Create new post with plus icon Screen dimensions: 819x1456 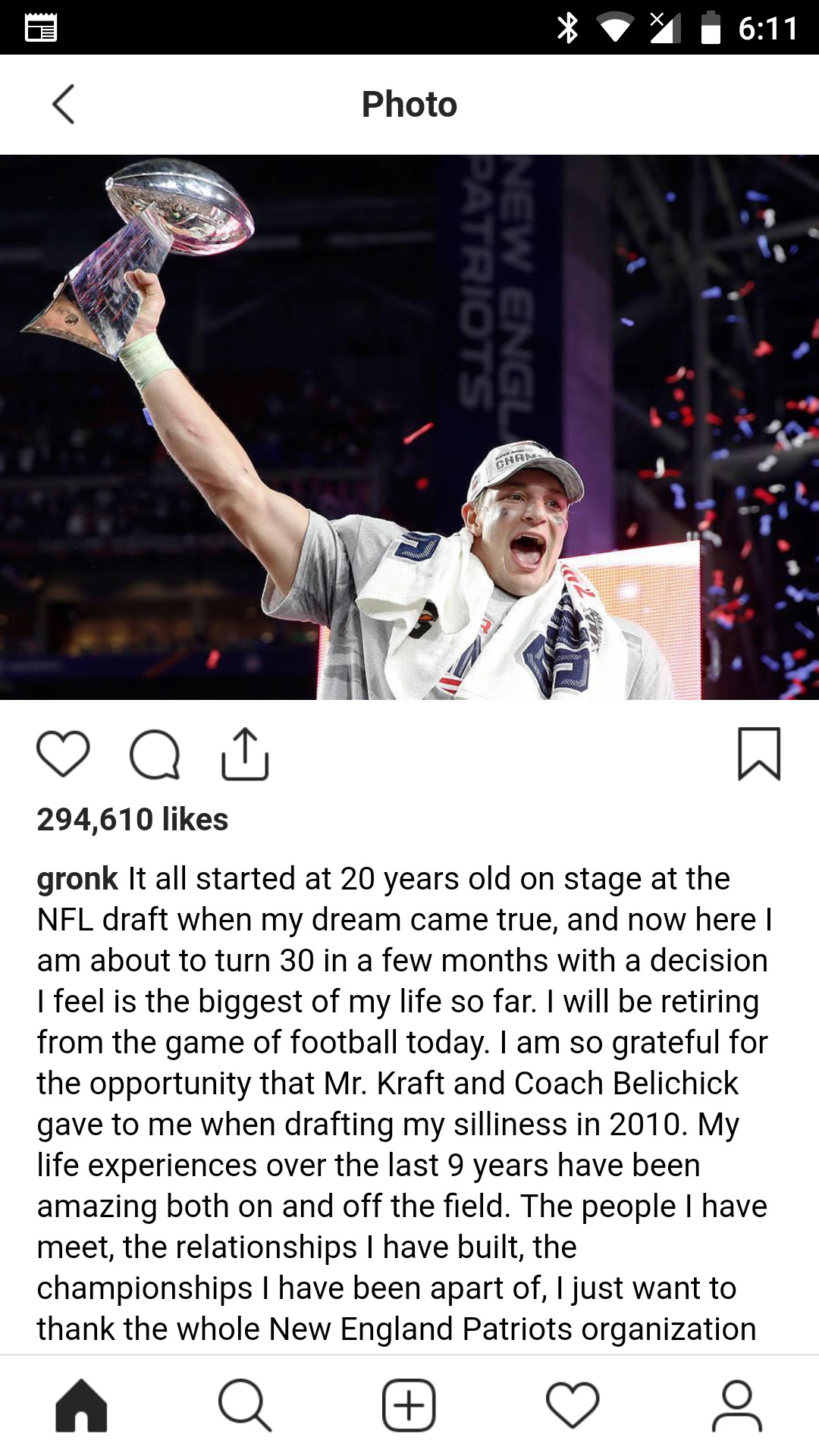tap(409, 1405)
